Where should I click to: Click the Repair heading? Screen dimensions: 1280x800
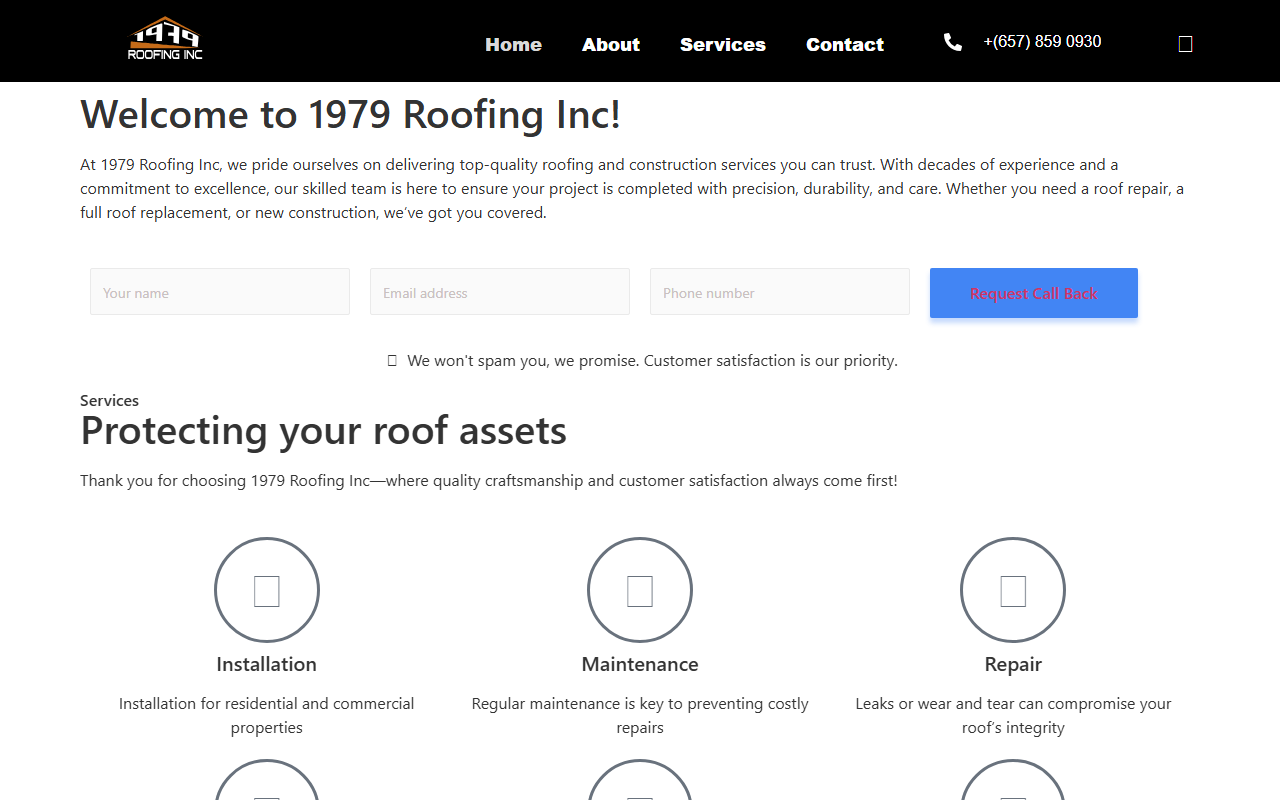(1013, 665)
